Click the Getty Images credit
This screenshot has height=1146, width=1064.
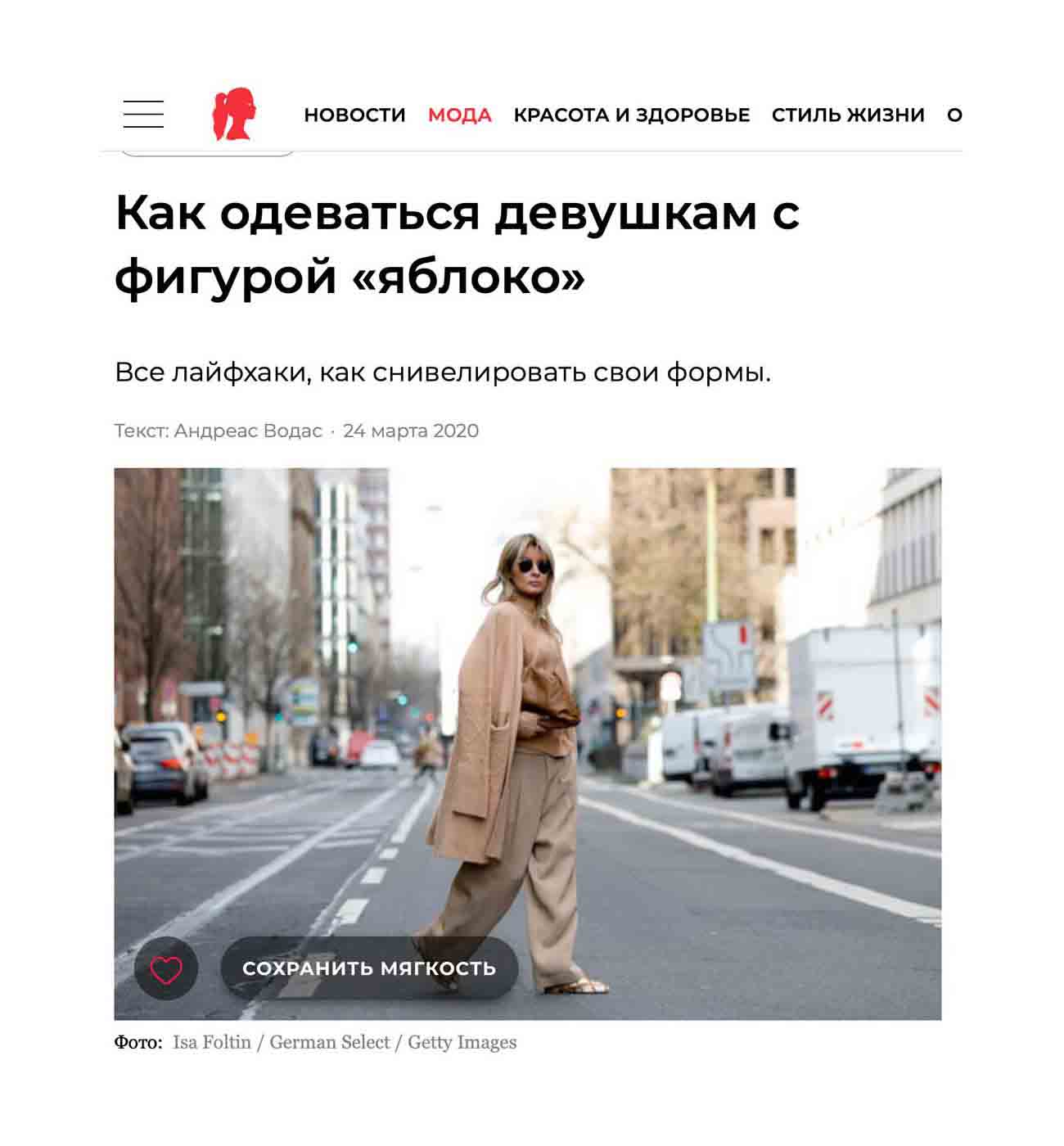tap(462, 1042)
